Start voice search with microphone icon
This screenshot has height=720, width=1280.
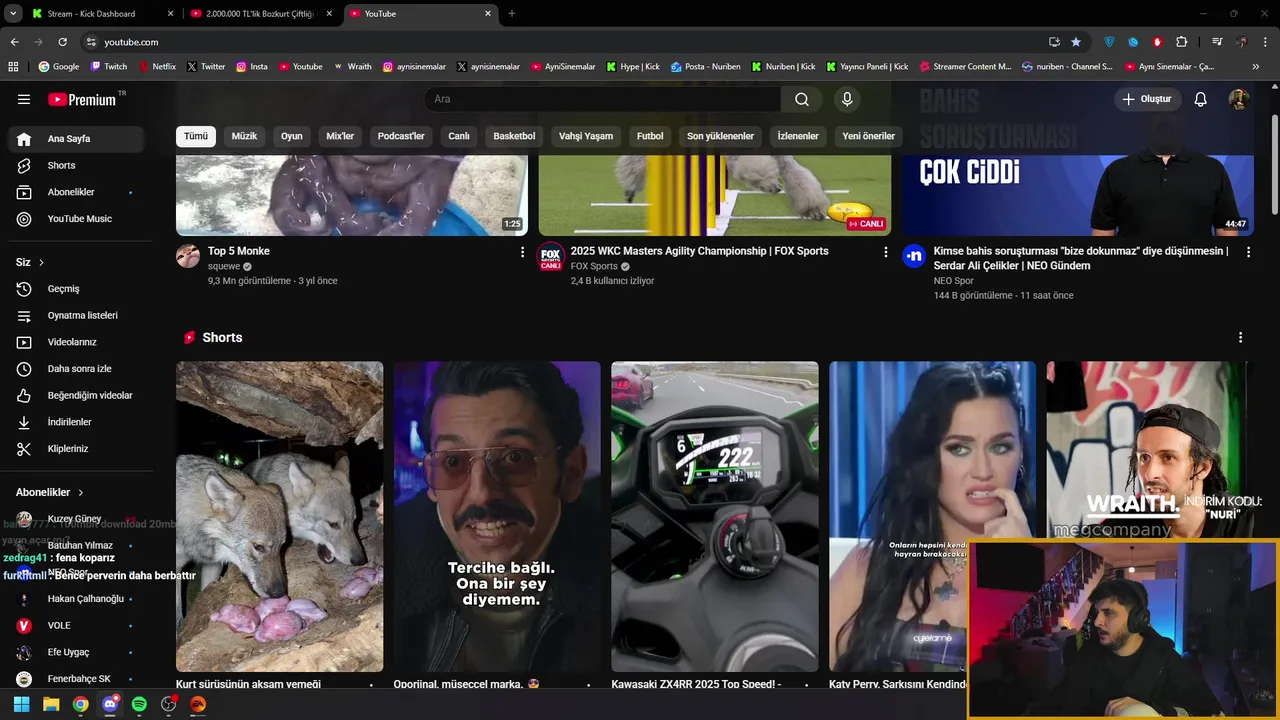click(847, 99)
